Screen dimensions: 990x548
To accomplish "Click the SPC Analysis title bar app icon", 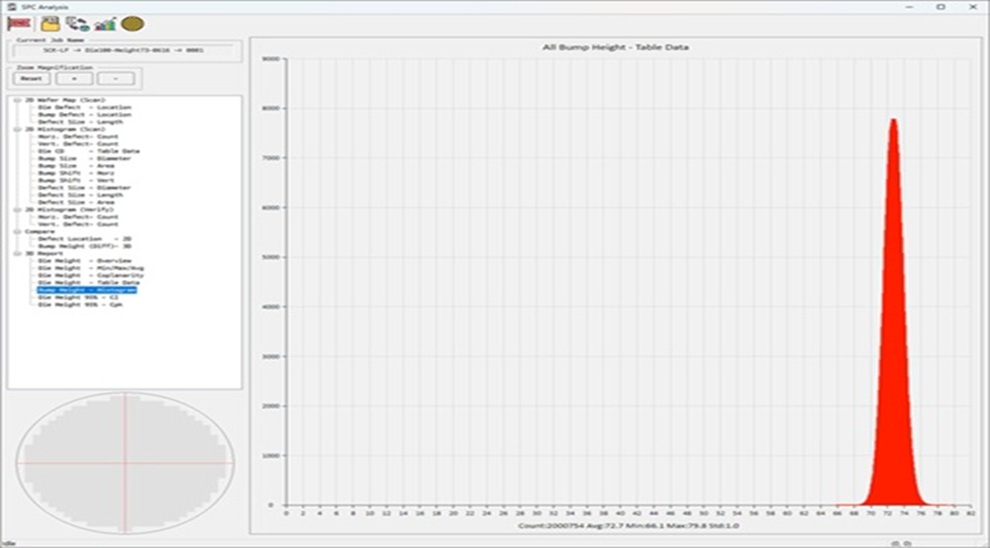I will coord(11,6).
